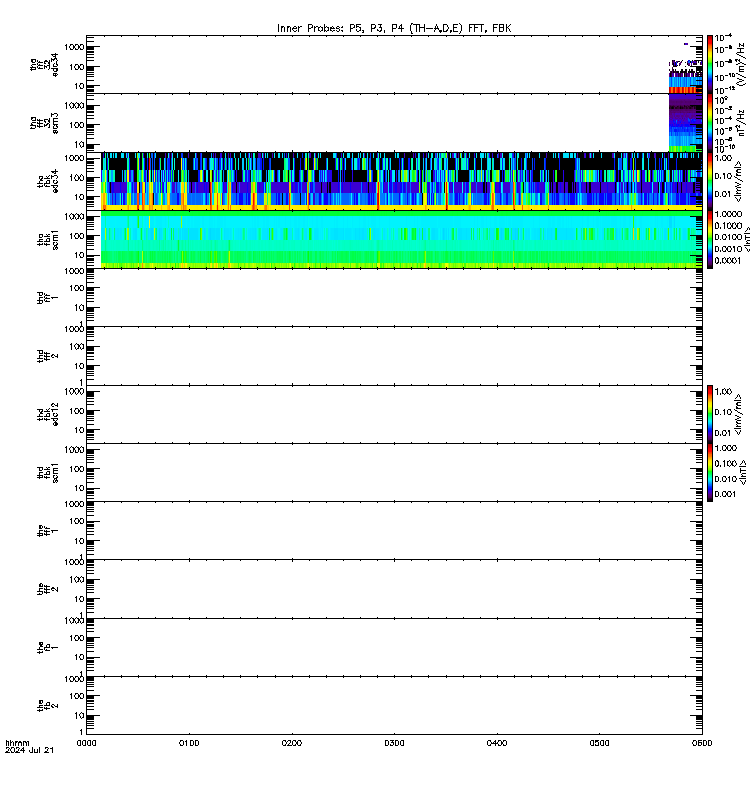The image size is (750, 800).
Task: Click the thd fbk scm1 <|nT|> color bar
Action: [710, 472]
